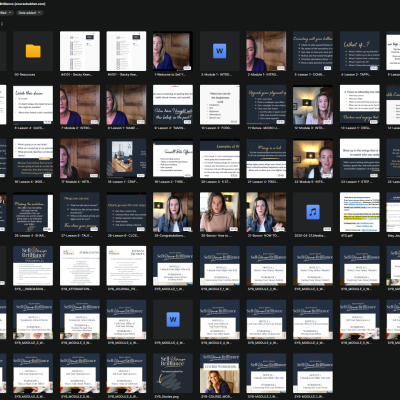400x400 pixels.
Task: Expand the Date added filter dropdown
Action: (x=30, y=13)
